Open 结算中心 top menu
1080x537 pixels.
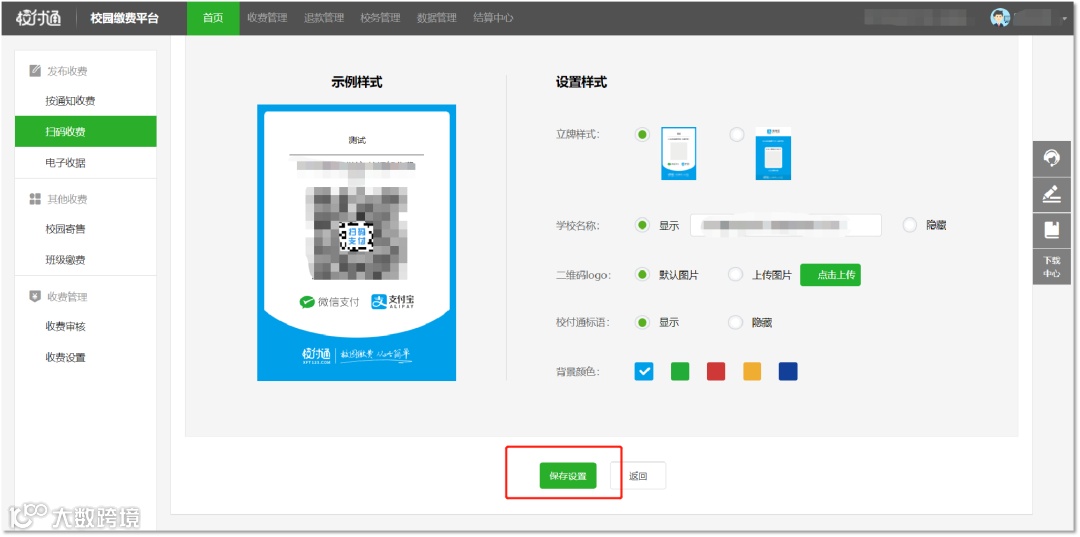493,18
